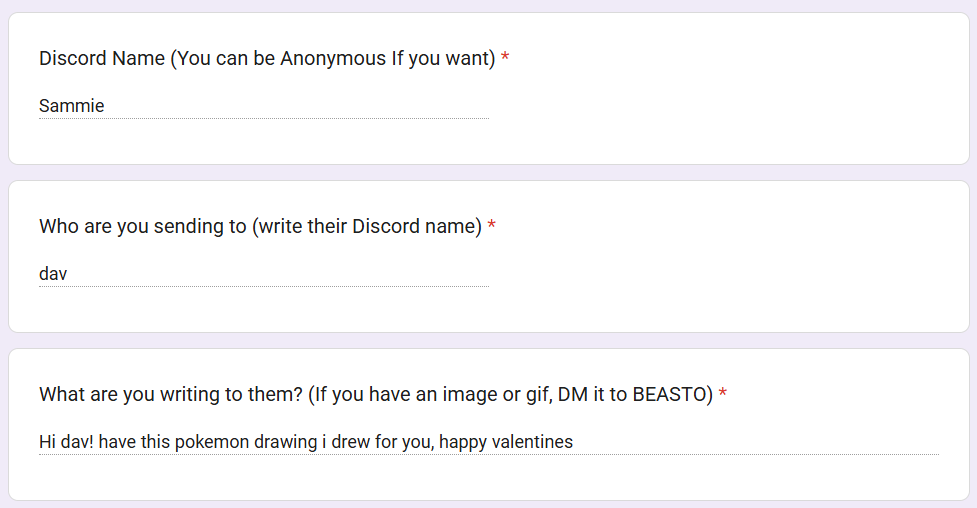The height and width of the screenshot is (508, 977).
Task: Click the "What are you writing to them?" title
Action: click(170, 394)
